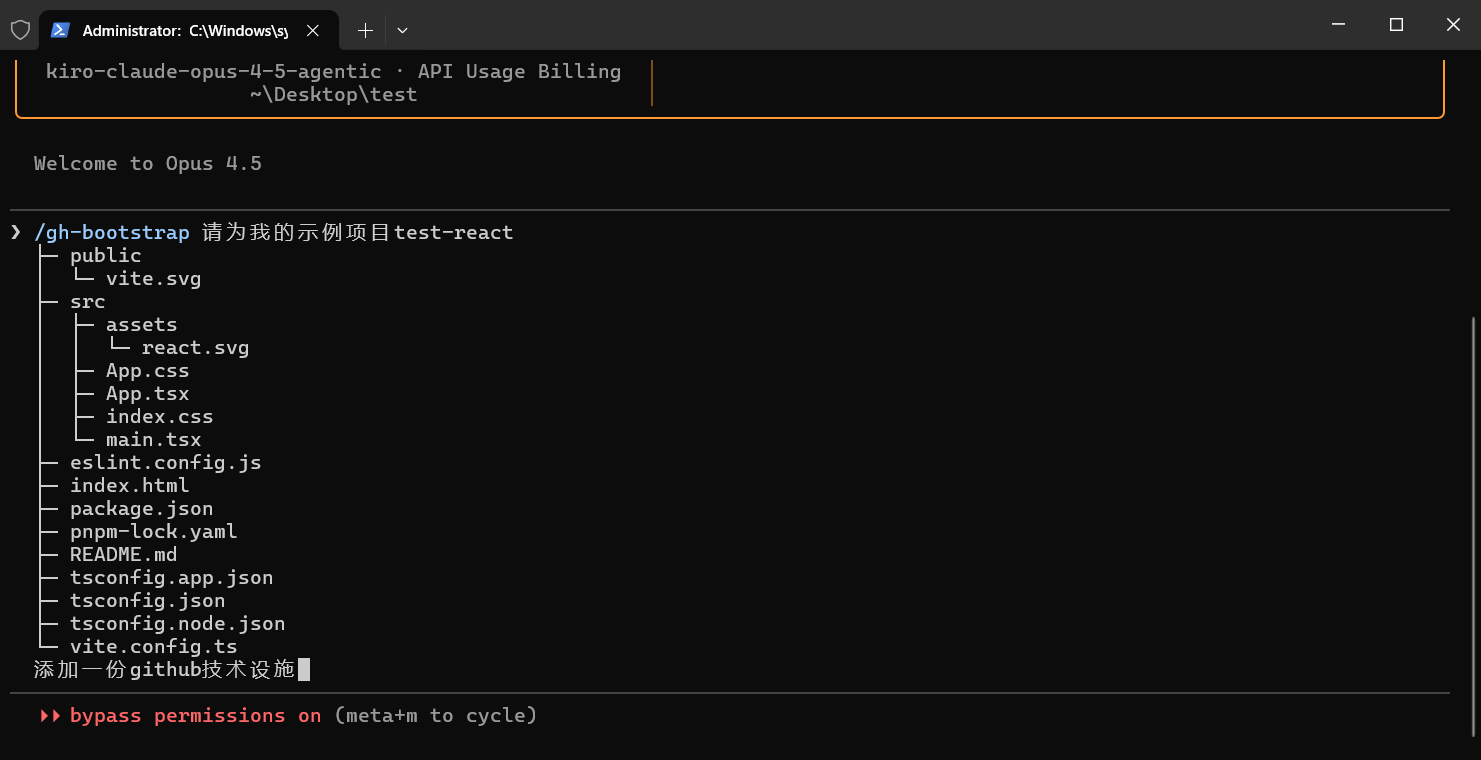Toggle the bypass permissions on indicator
The image size is (1481, 760).
point(195,716)
